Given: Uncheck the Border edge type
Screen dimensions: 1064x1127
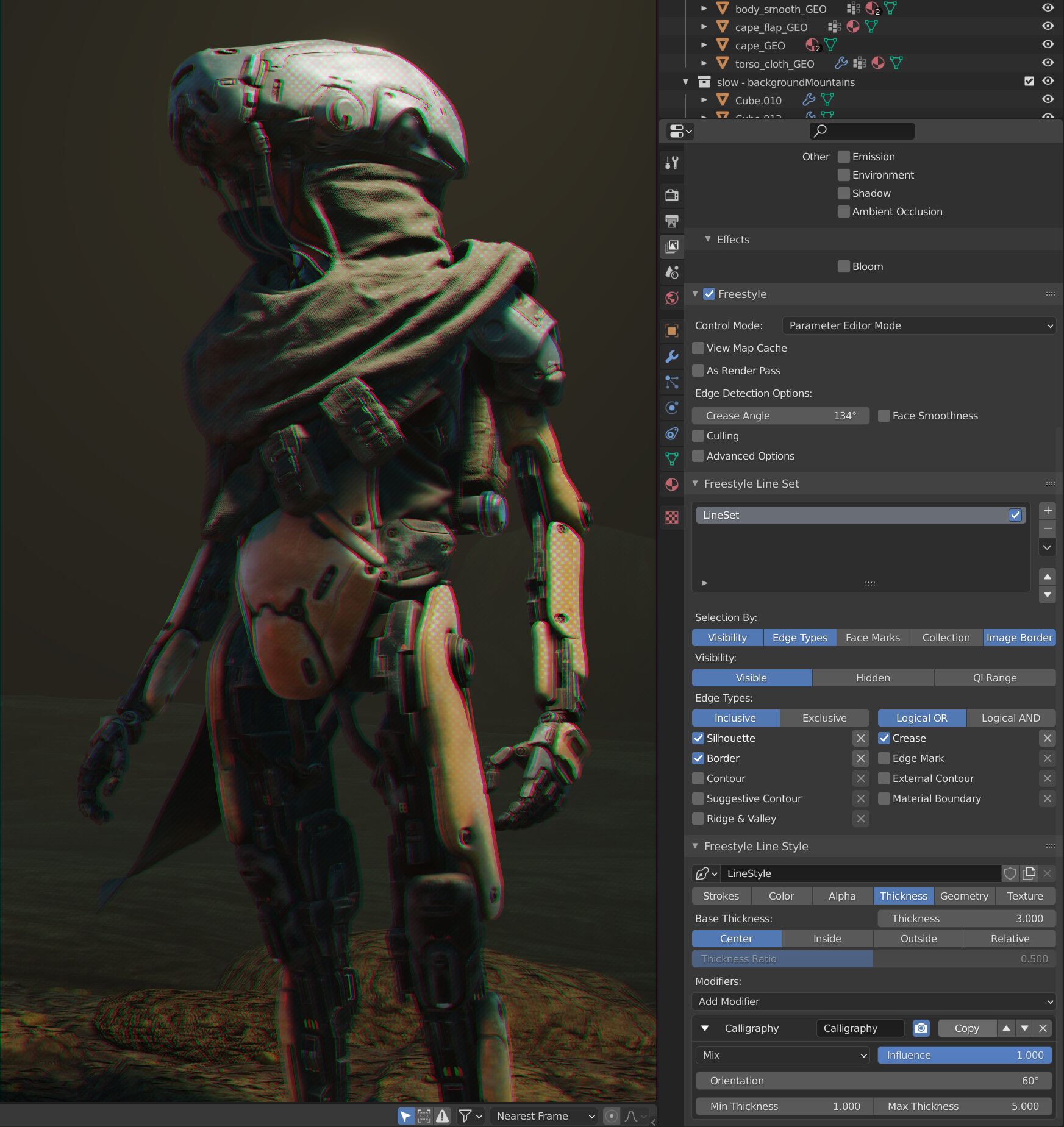Looking at the screenshot, I should tap(698, 758).
